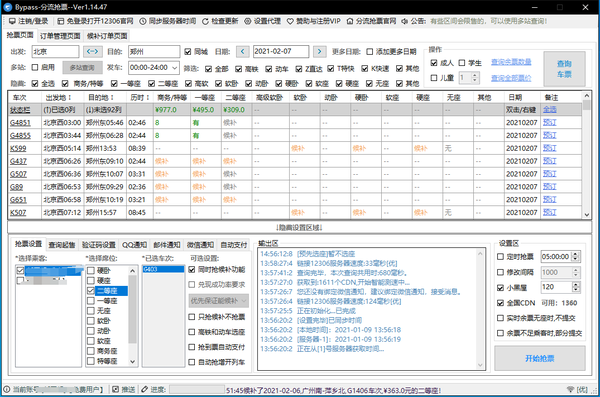Click the 推送 status bar icon
This screenshot has width=600, height=397.
coord(116,389)
